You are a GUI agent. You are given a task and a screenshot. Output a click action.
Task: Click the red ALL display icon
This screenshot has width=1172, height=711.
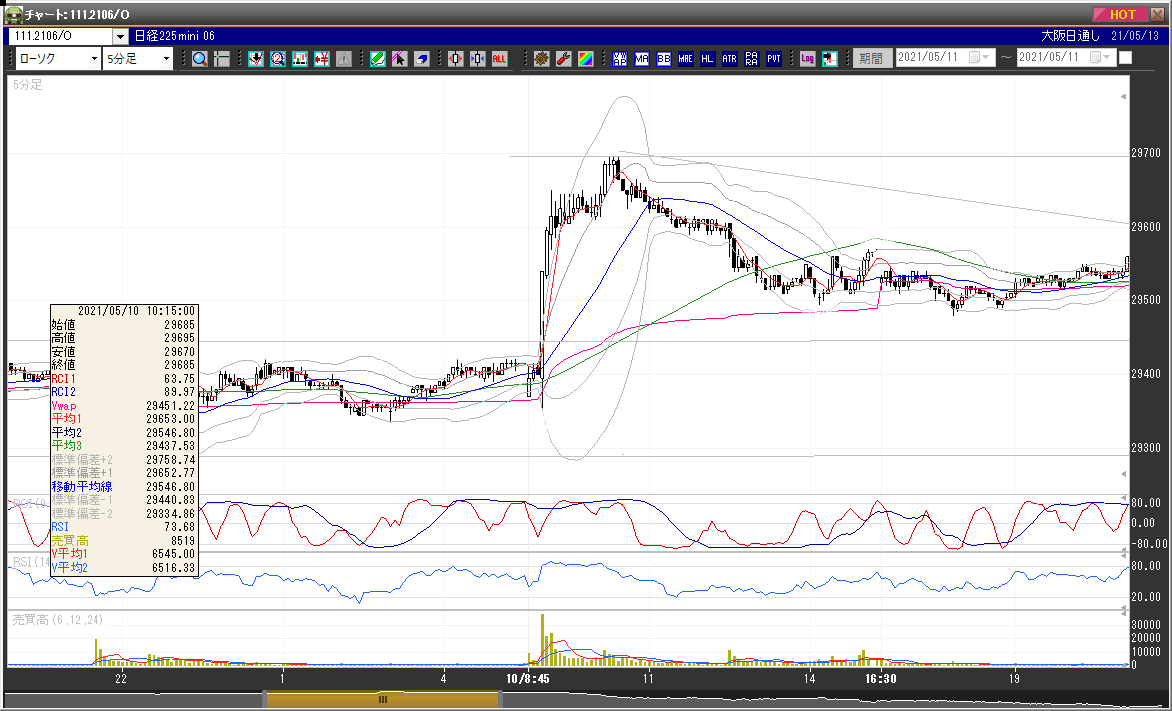[499, 58]
